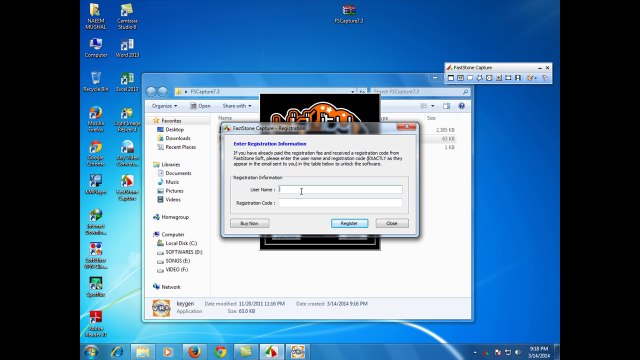Select Excel 2013 desktop shortcut
Screen dimensions: 640x360
pyautogui.click(x=127, y=82)
